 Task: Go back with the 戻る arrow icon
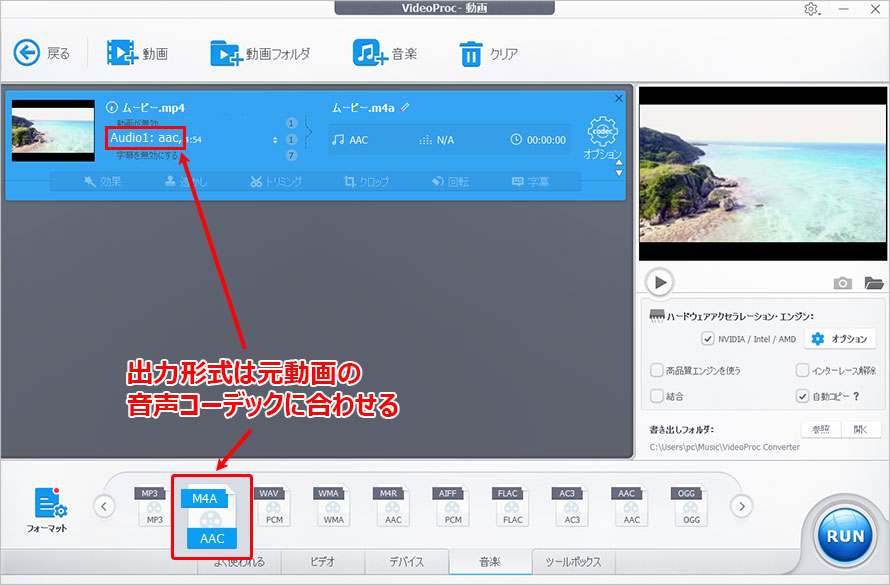[x=27, y=53]
